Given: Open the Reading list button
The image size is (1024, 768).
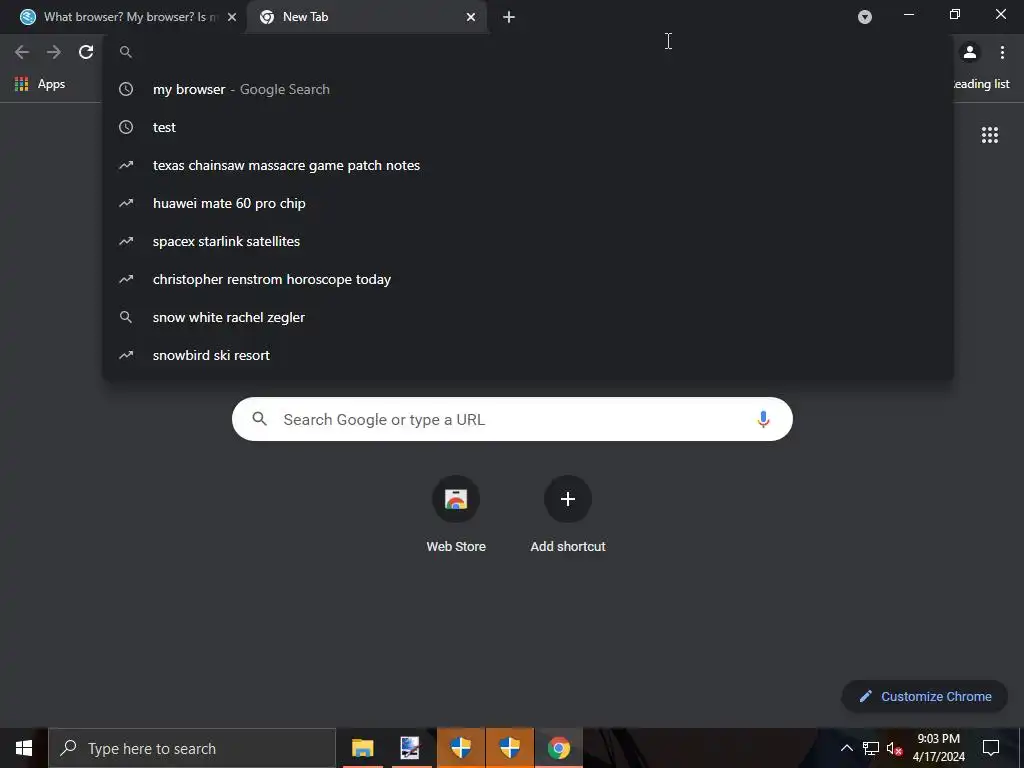Looking at the screenshot, I should (980, 84).
